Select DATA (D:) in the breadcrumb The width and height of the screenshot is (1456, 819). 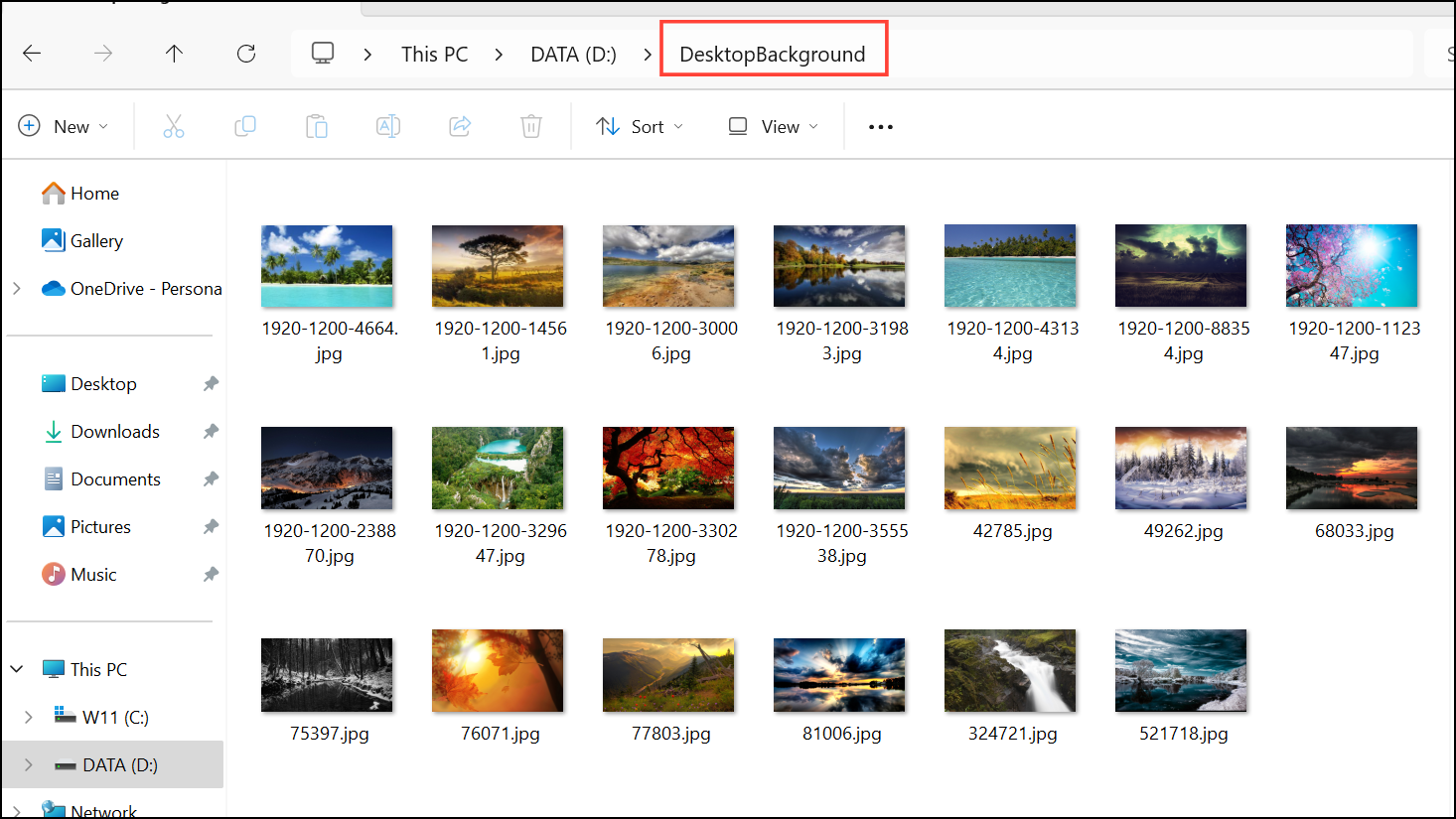coord(573,54)
